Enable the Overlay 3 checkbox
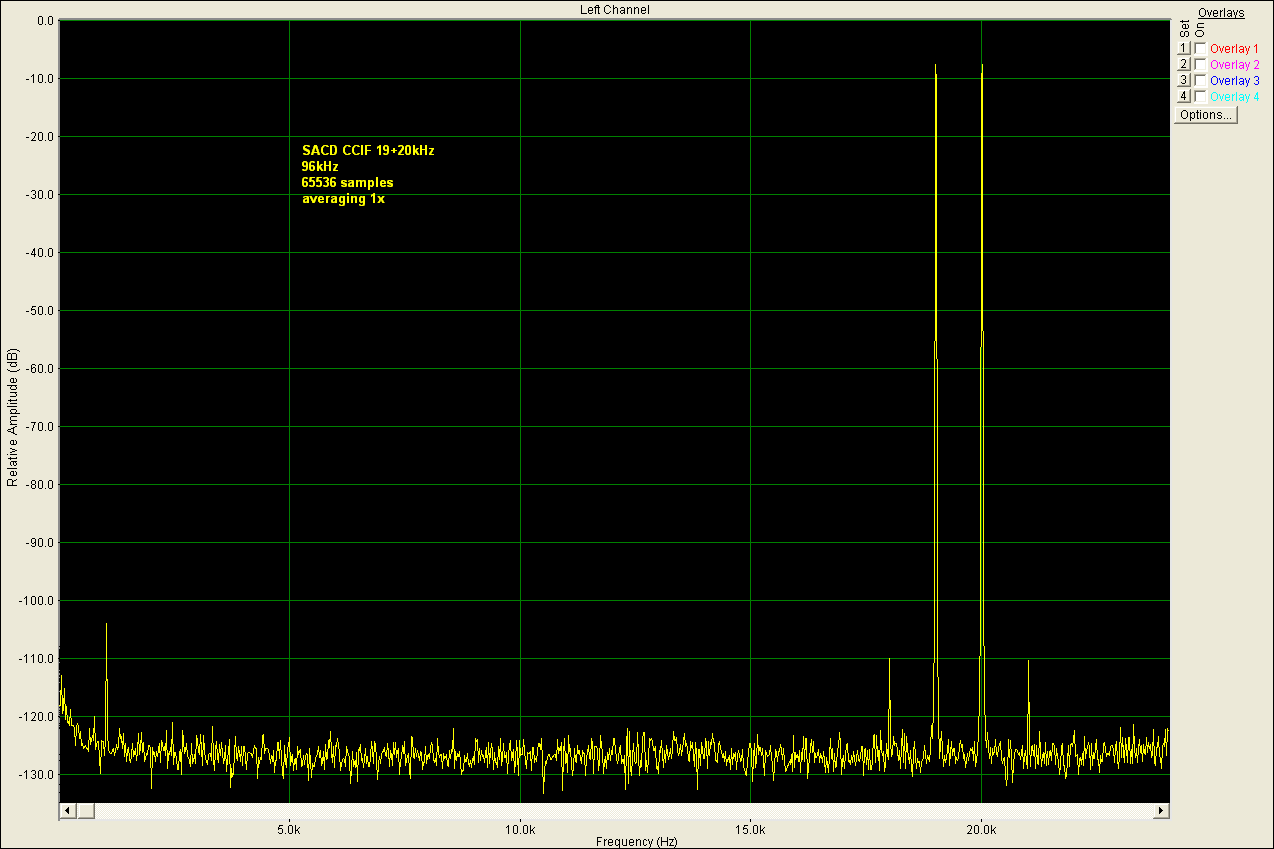Screen dimensions: 1274x849 click(x=1200, y=80)
